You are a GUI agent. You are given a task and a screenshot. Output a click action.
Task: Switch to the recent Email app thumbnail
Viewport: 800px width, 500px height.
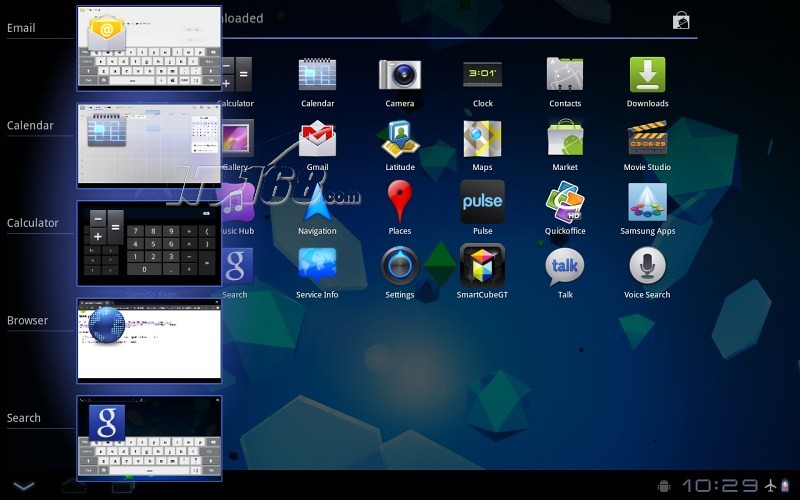tap(149, 48)
